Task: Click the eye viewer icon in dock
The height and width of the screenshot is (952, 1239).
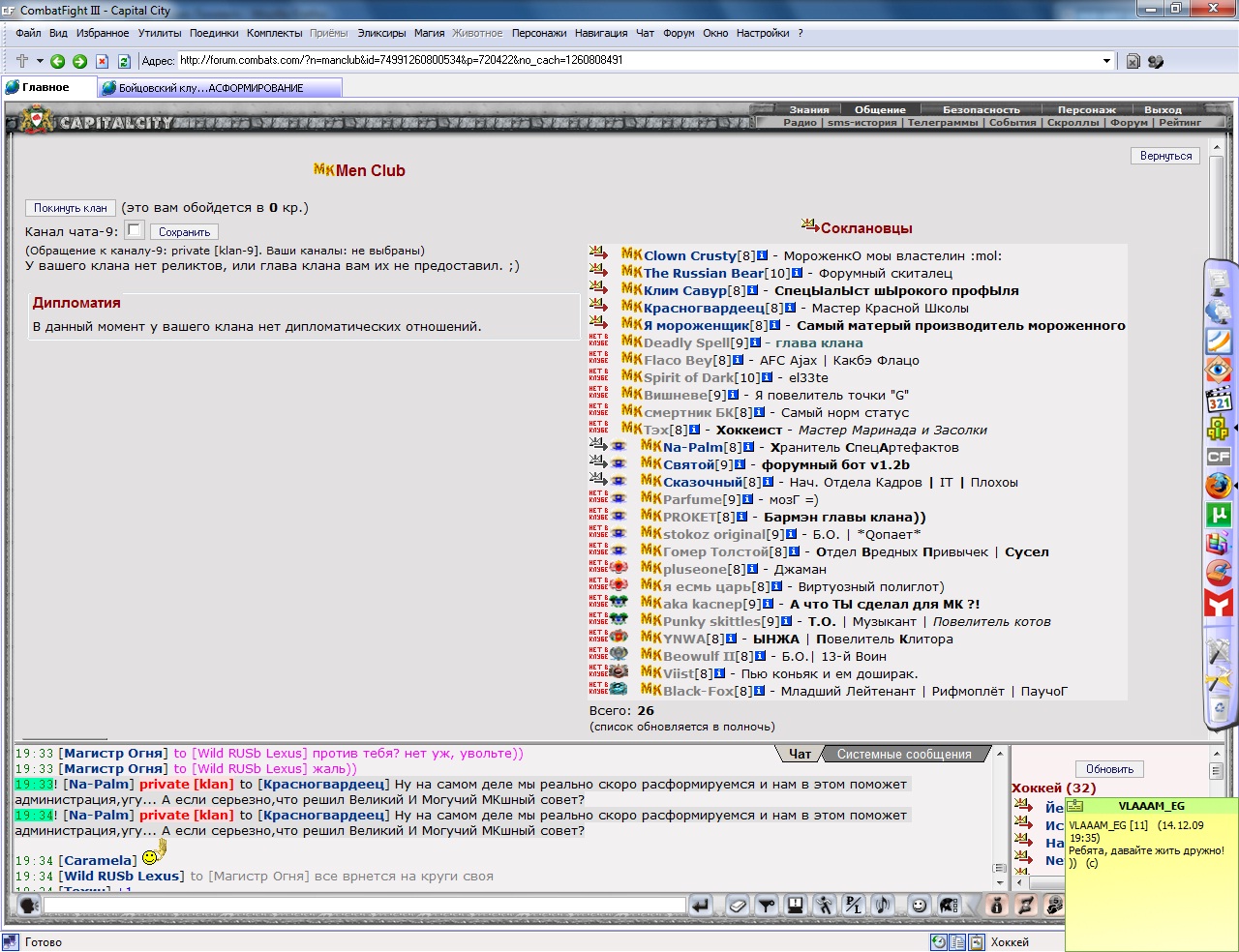Action: click(x=1218, y=370)
